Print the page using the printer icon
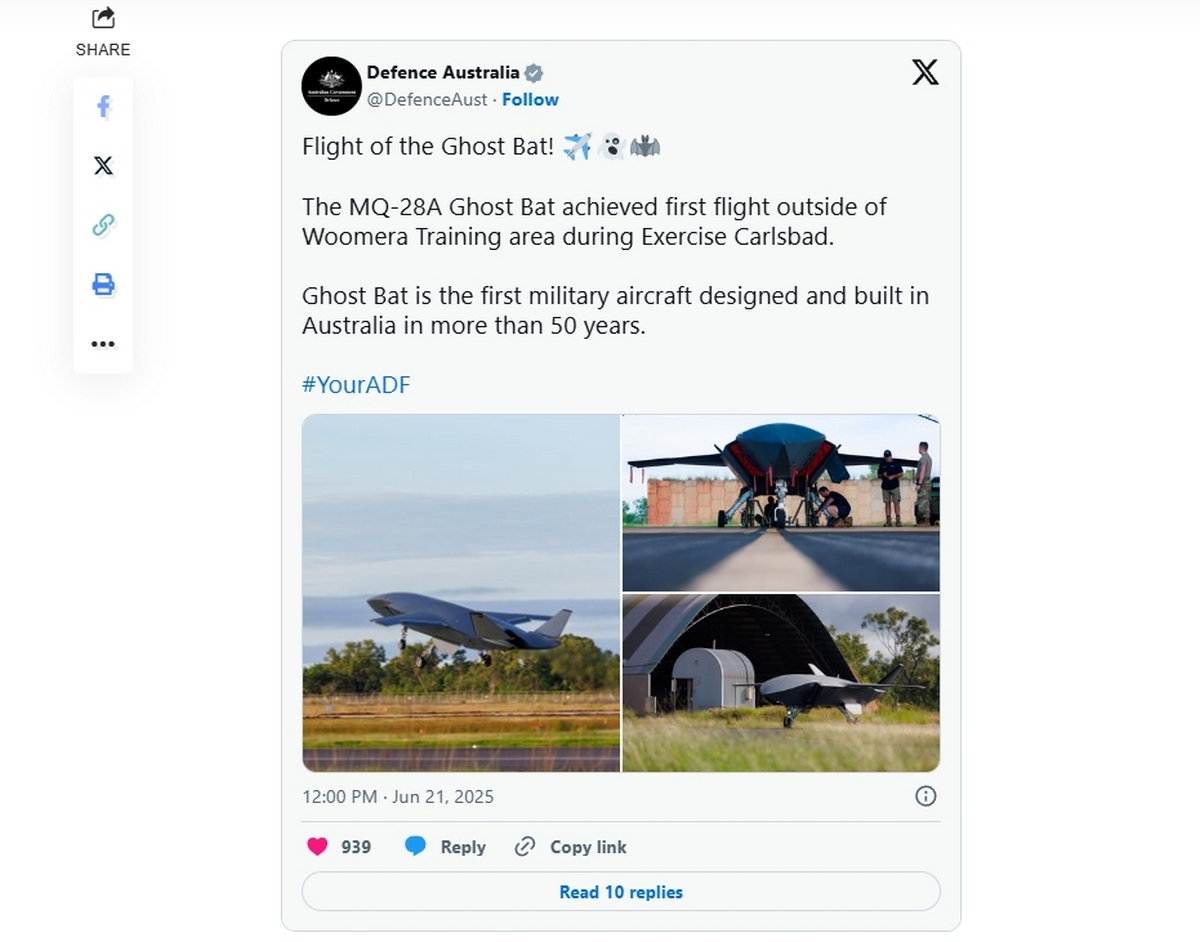Screen dimensions: 1200x942 [x=103, y=284]
